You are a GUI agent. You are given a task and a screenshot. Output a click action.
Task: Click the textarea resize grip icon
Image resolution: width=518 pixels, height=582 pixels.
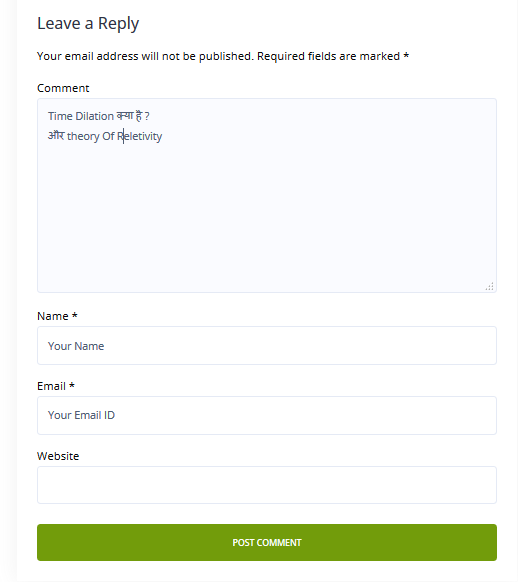tap(489, 286)
